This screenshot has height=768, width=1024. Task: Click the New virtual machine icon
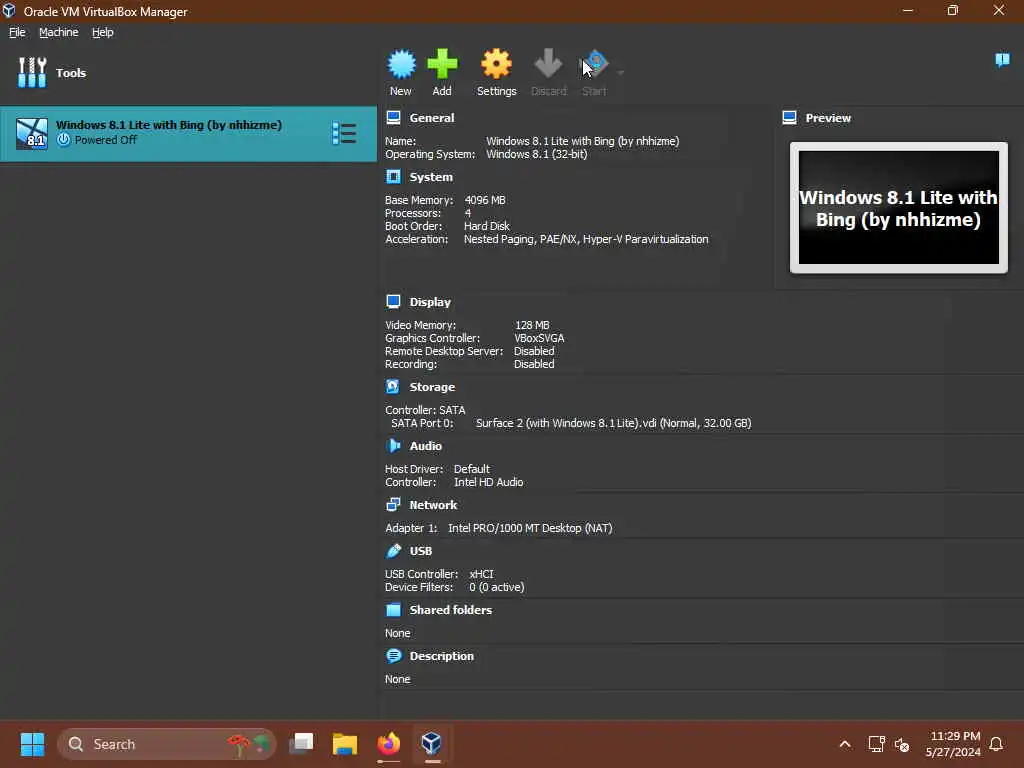(401, 64)
